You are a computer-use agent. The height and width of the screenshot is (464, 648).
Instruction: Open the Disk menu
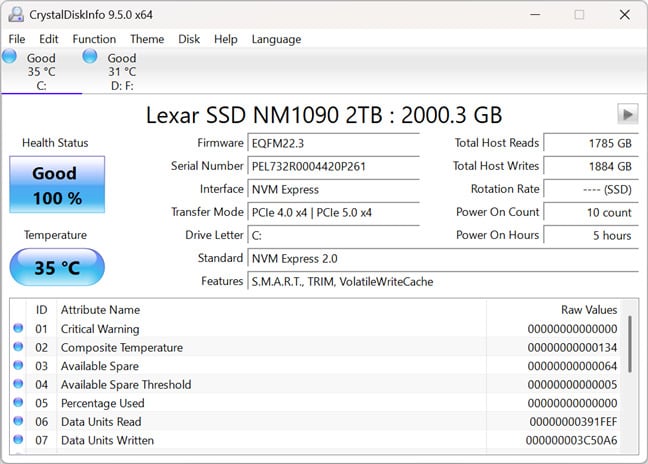189,39
